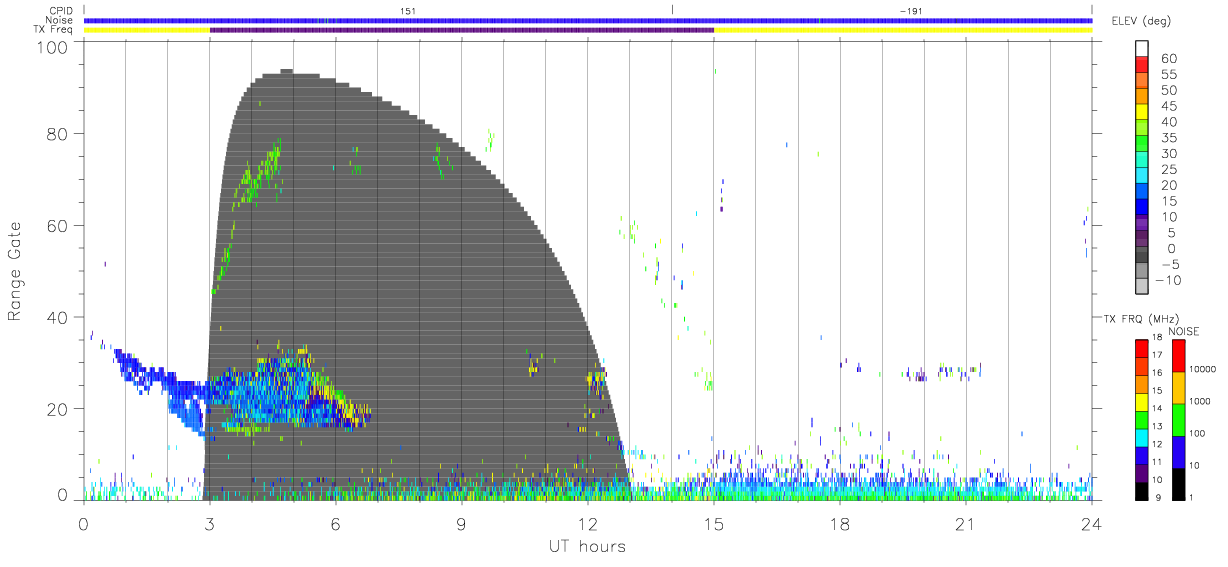Click the UT hours axis title
This screenshot has width=1228, height=567.
click(587, 546)
